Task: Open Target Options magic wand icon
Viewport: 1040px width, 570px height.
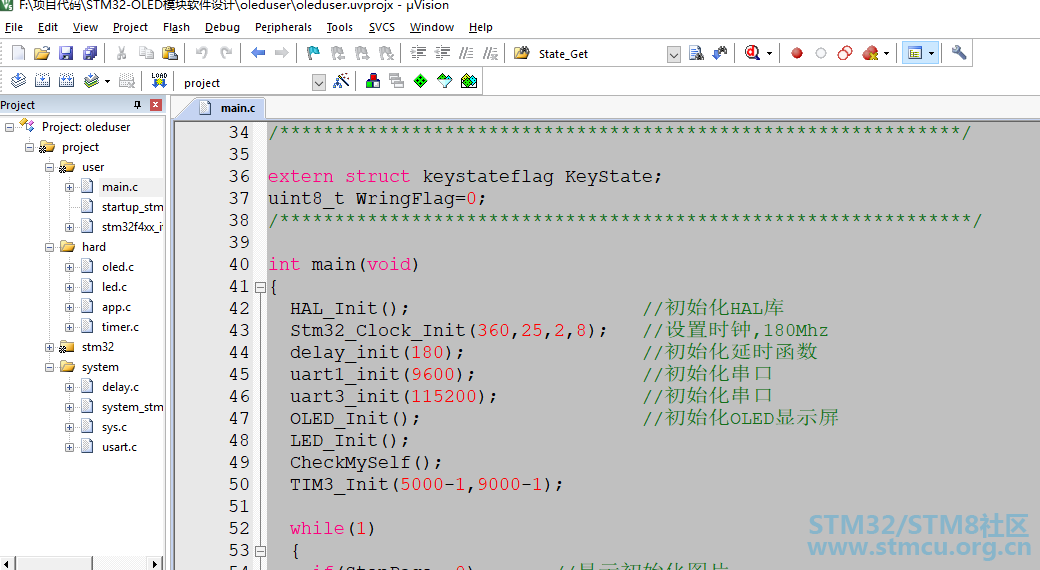Action: click(x=341, y=82)
